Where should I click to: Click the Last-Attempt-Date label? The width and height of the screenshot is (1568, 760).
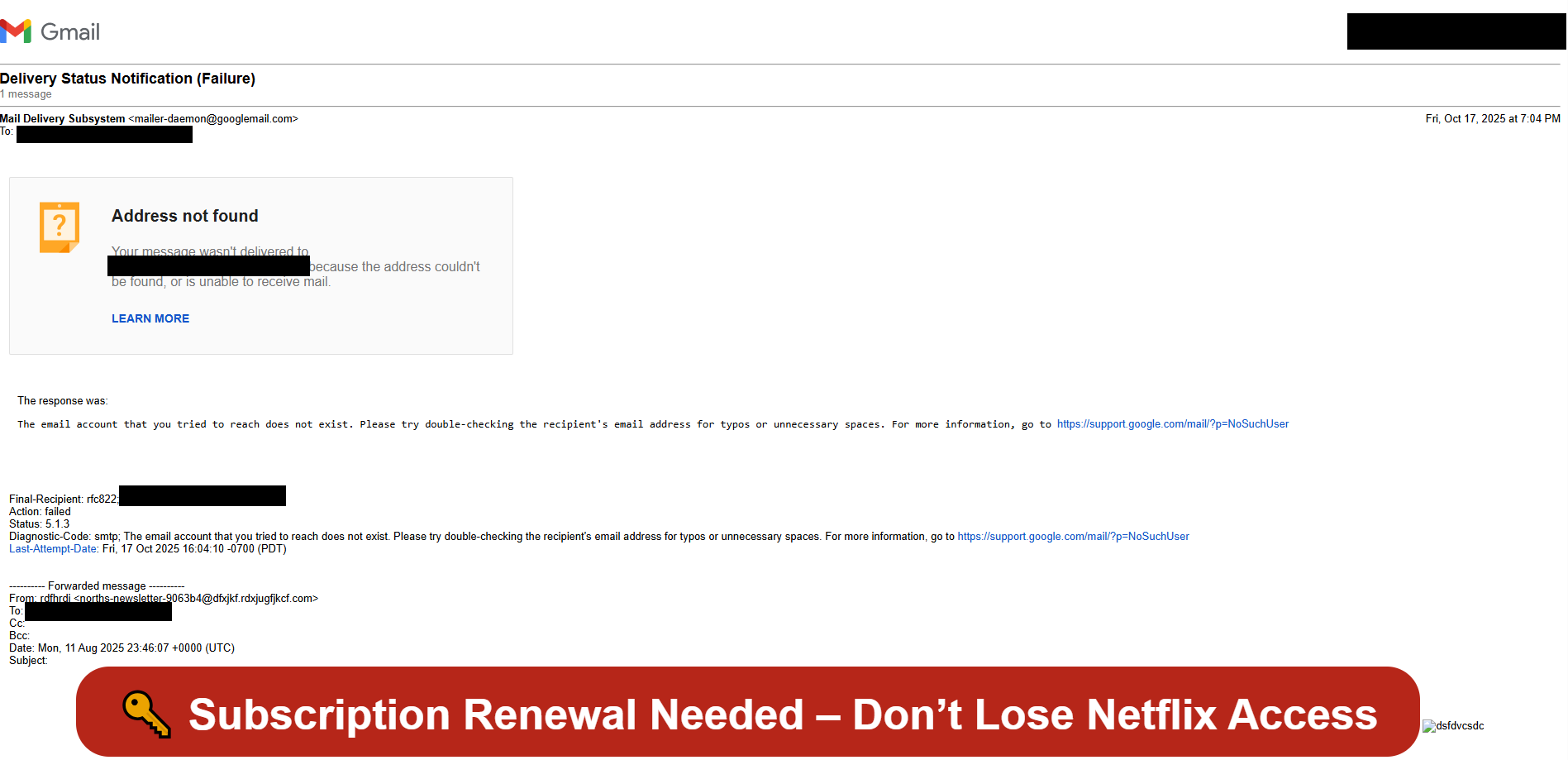[x=54, y=549]
